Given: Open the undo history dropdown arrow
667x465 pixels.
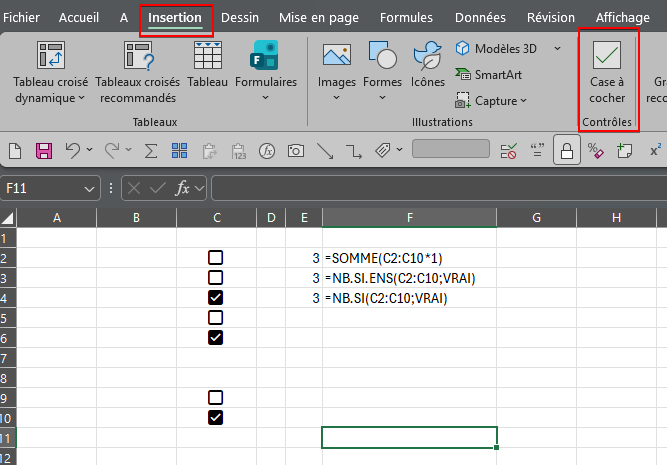Looking at the screenshot, I should point(89,150).
